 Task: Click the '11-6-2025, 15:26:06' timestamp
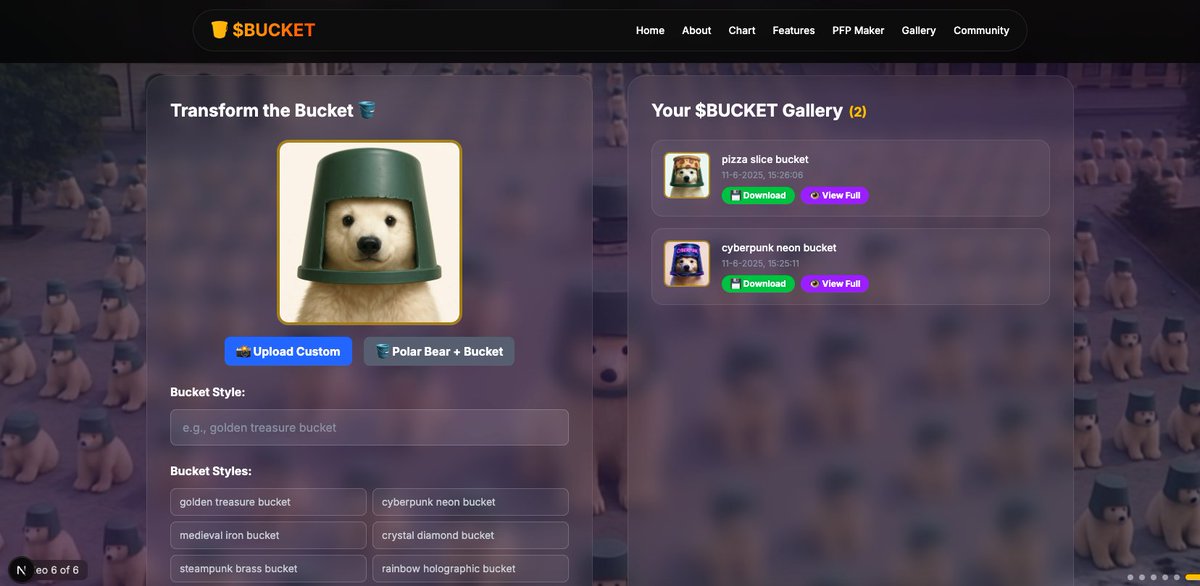coord(762,175)
